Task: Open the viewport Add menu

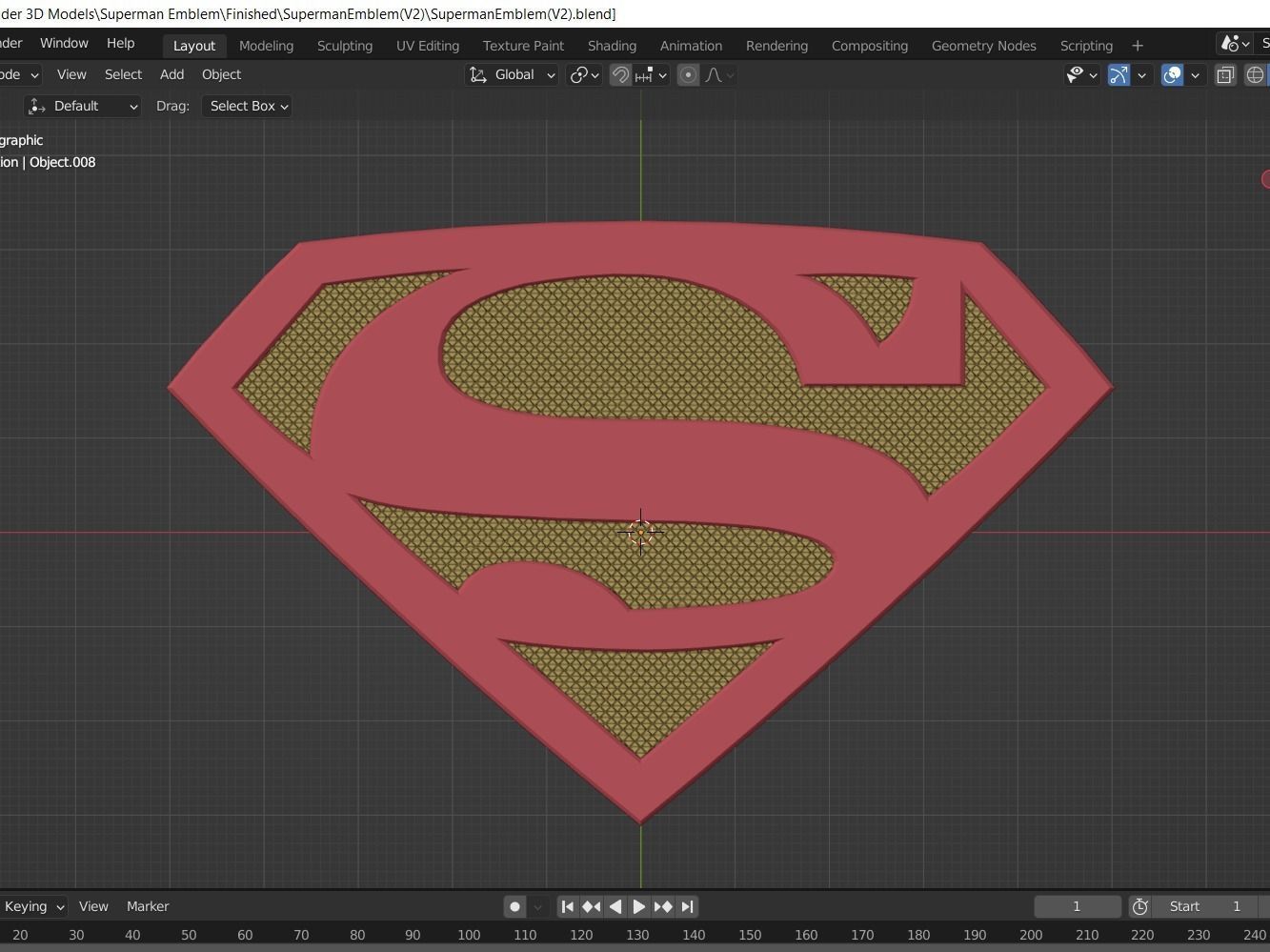Action: [171, 74]
